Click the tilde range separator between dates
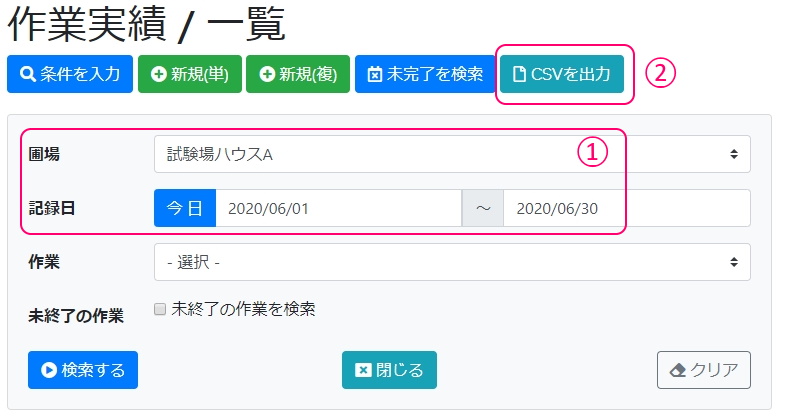Image resolution: width=785 pixels, height=417 pixels. click(483, 208)
